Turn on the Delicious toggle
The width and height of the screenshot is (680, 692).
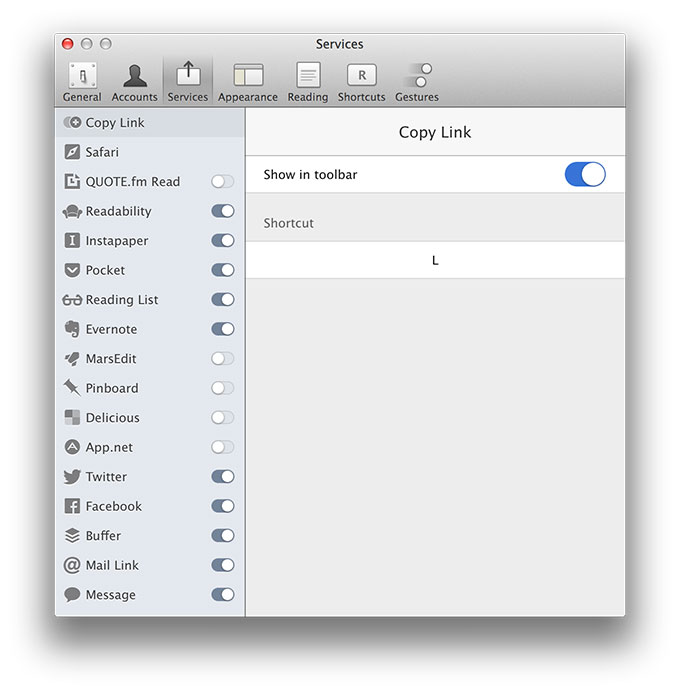222,417
